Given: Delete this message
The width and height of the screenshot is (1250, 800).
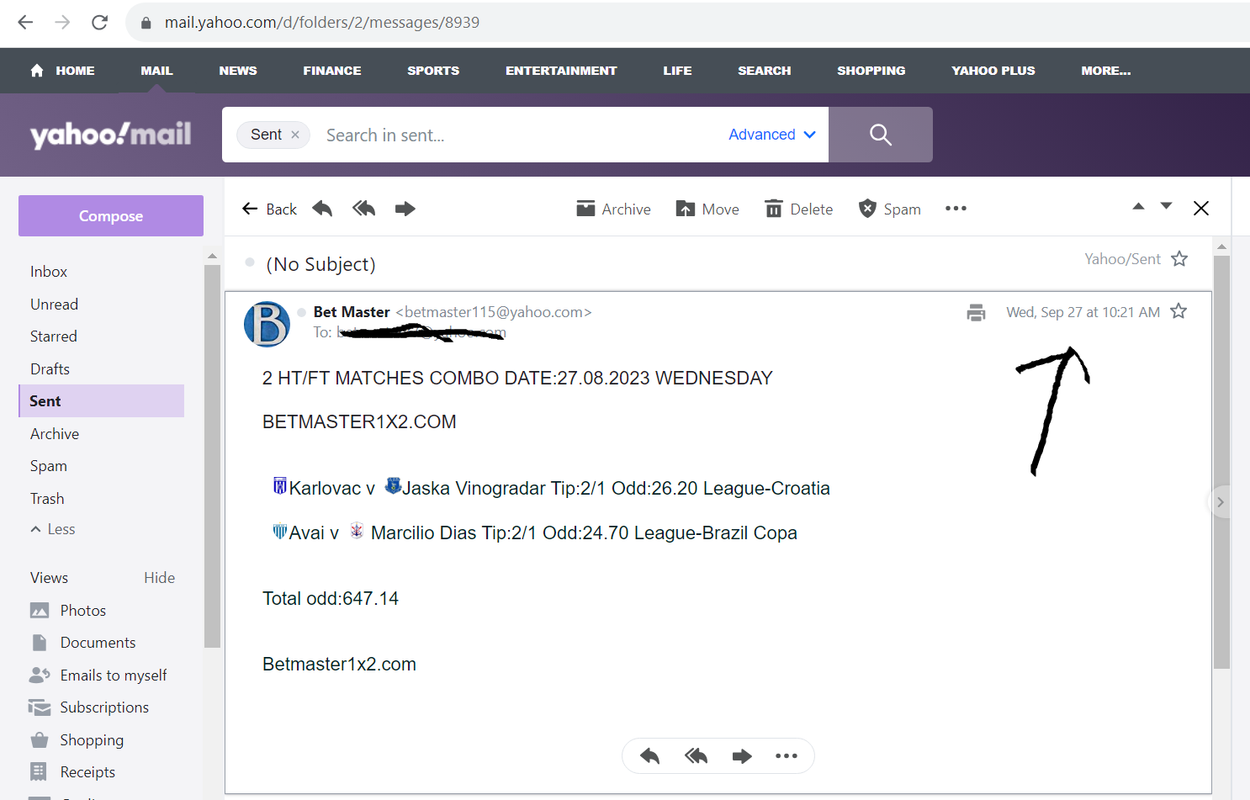Looking at the screenshot, I should click(798, 209).
